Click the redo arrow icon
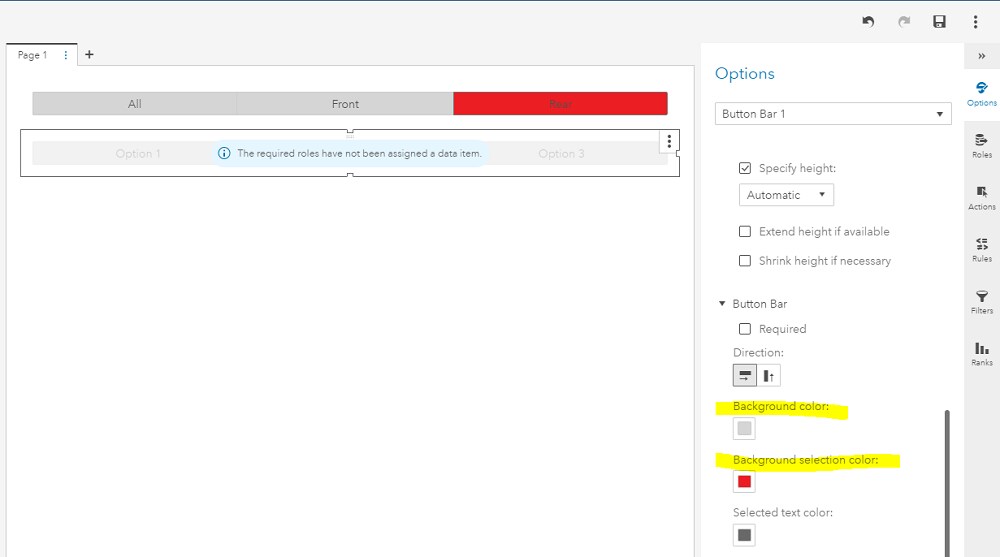1000x557 pixels. (x=904, y=22)
